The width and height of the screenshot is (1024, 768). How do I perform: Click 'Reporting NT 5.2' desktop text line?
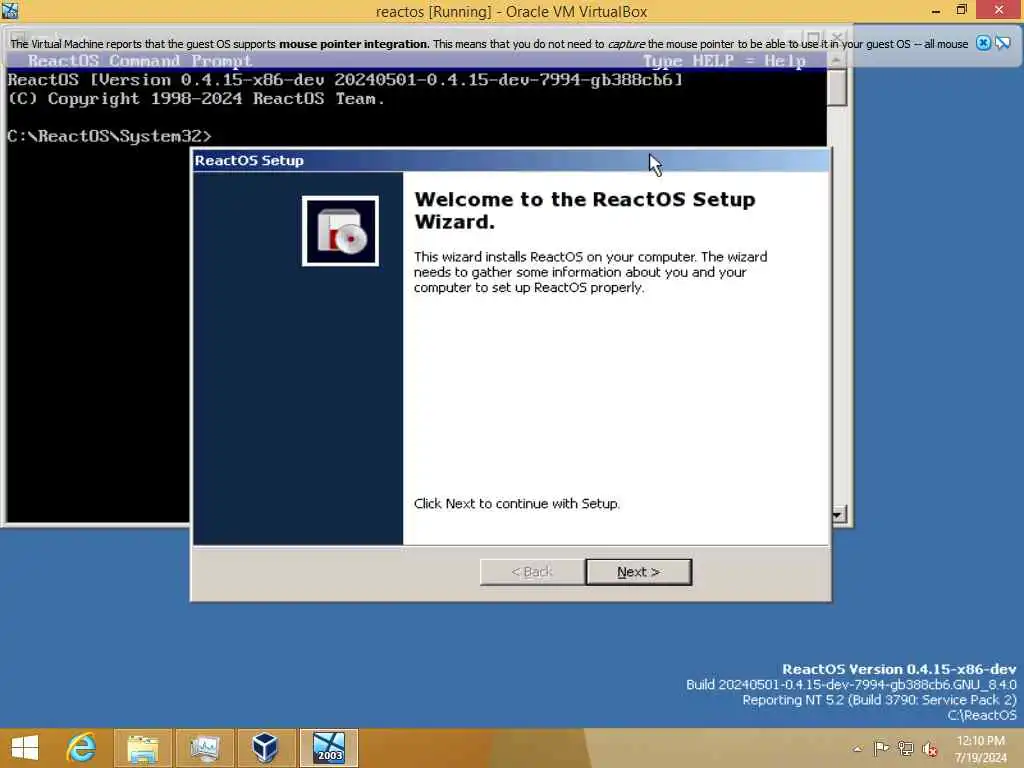(880, 700)
